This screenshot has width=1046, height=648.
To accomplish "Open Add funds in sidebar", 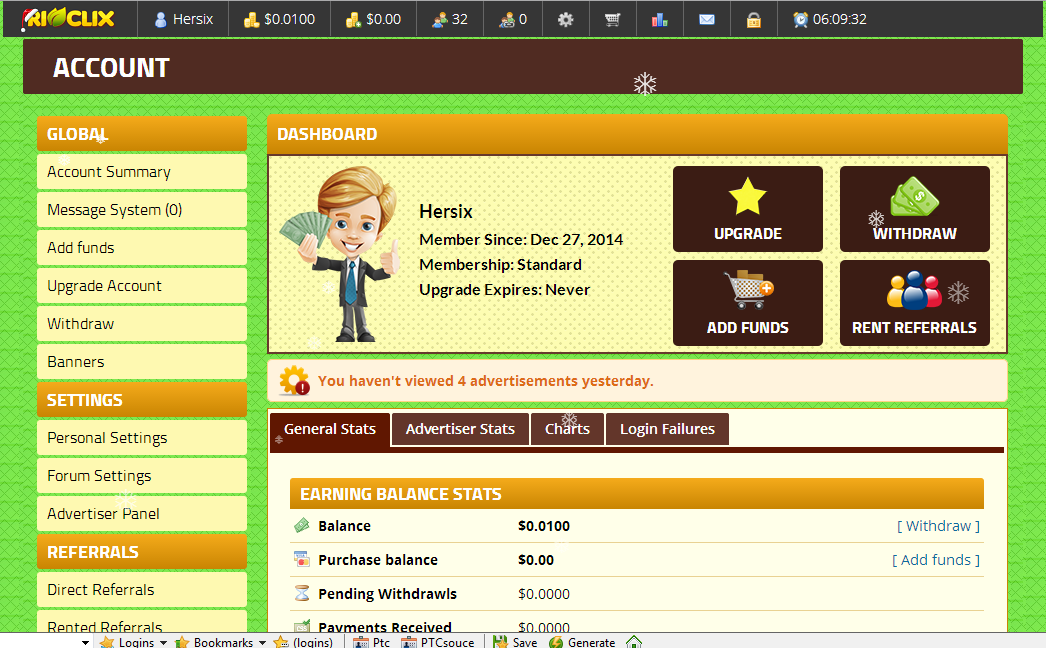I will click(142, 248).
